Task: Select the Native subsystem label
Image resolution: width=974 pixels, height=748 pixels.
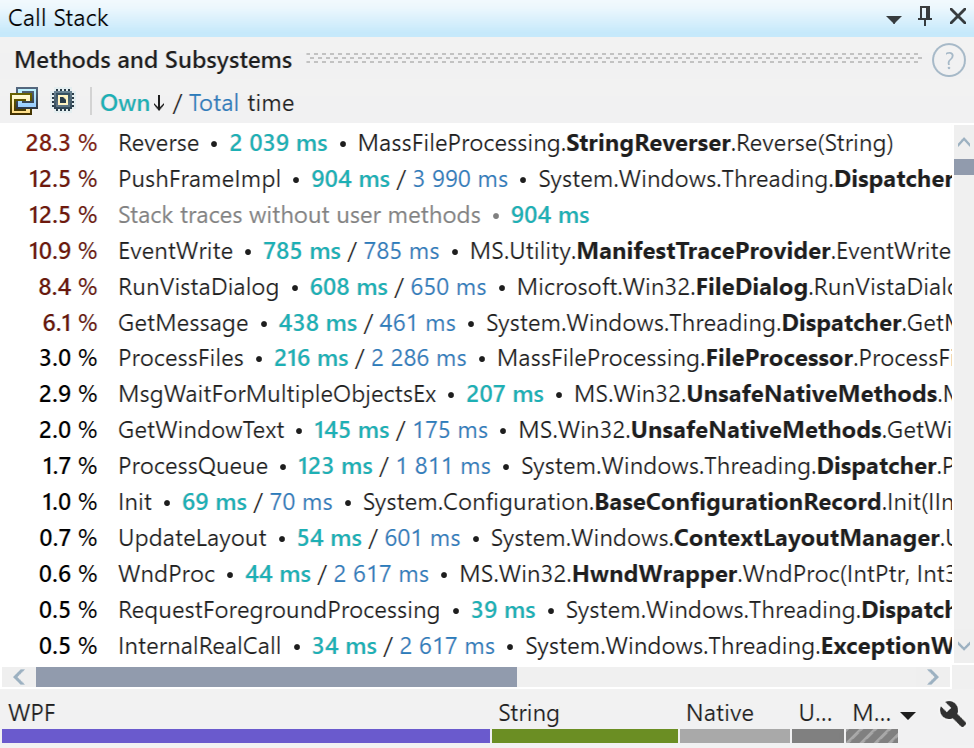Action: click(x=720, y=713)
